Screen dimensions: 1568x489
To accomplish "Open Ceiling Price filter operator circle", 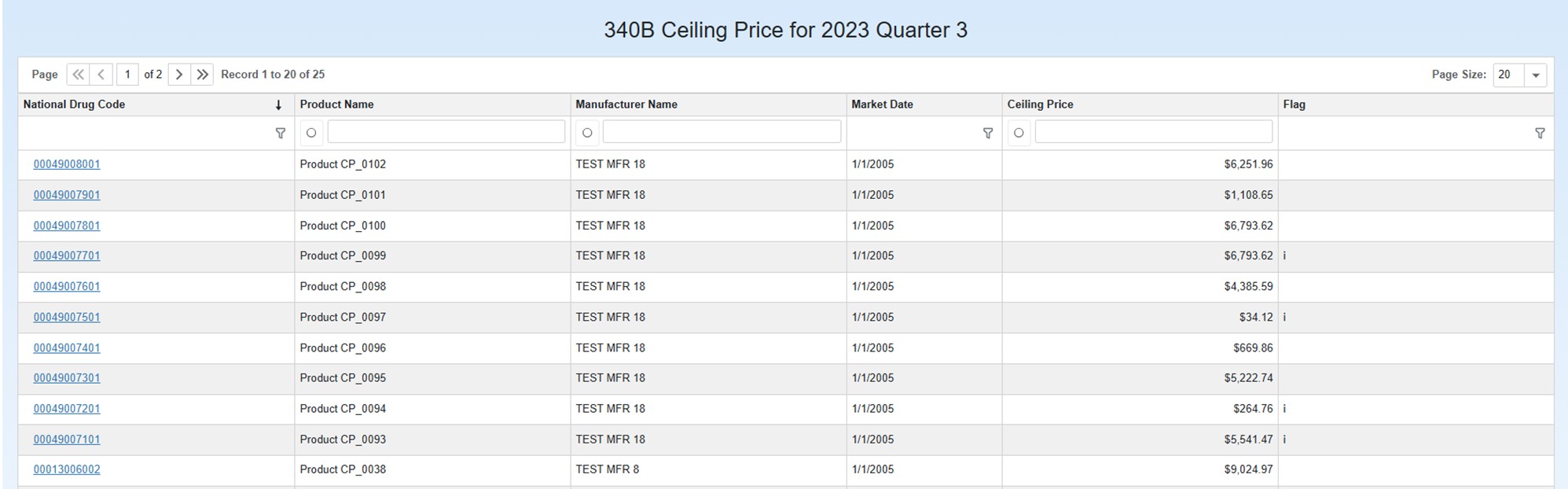I will [x=1019, y=133].
